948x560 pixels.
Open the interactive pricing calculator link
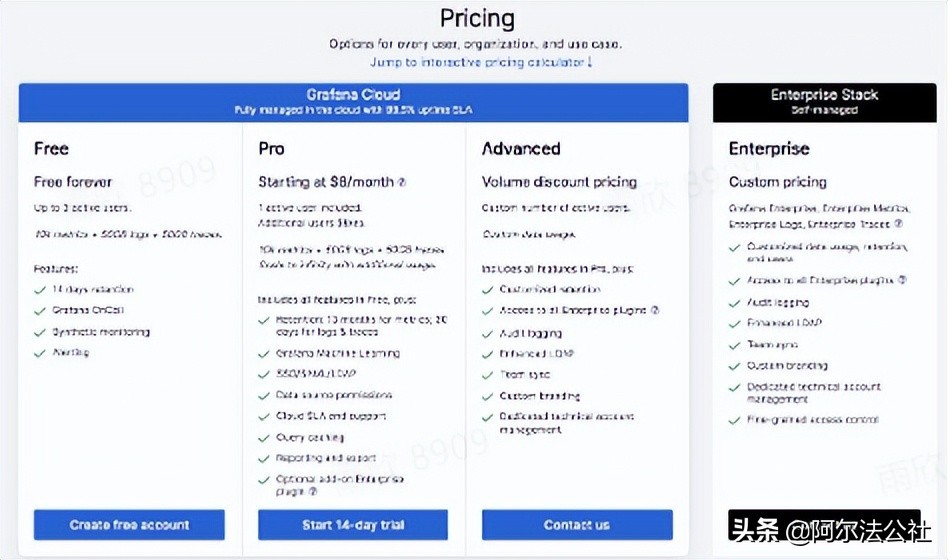[x=481, y=62]
